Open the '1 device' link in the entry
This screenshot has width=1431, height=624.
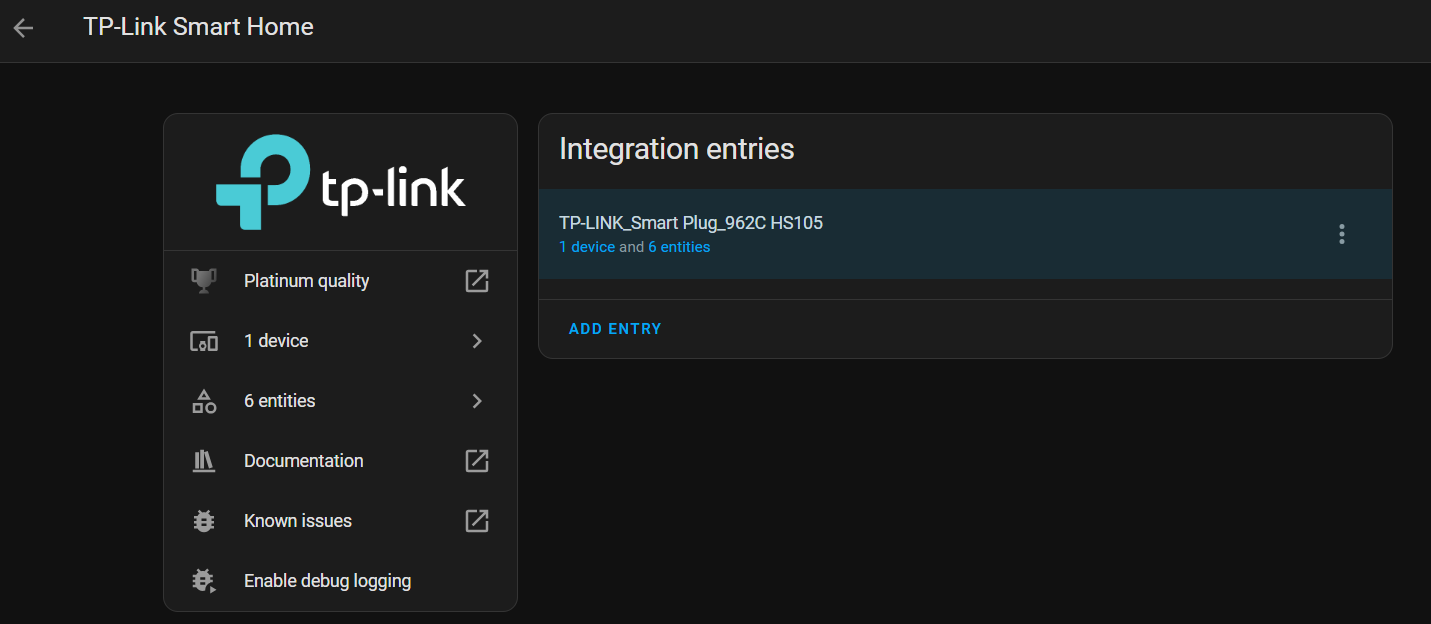click(x=587, y=247)
